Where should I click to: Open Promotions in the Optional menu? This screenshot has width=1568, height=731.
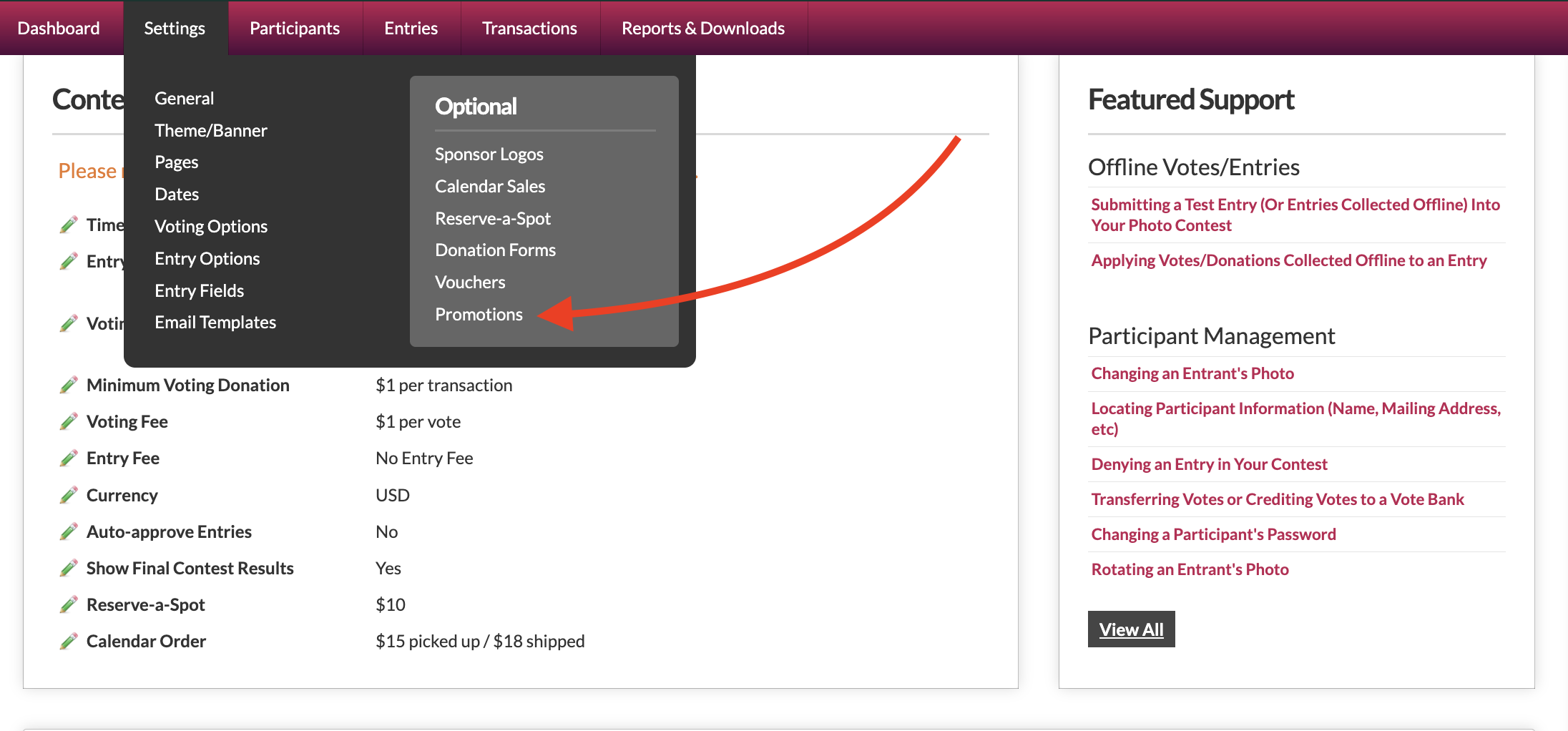click(479, 315)
